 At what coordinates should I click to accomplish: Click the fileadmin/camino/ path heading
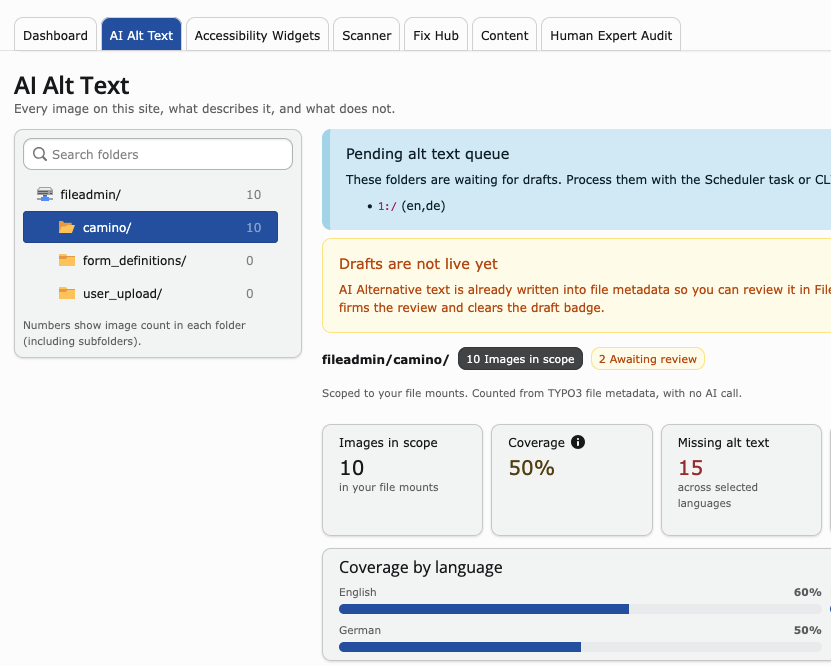385,359
